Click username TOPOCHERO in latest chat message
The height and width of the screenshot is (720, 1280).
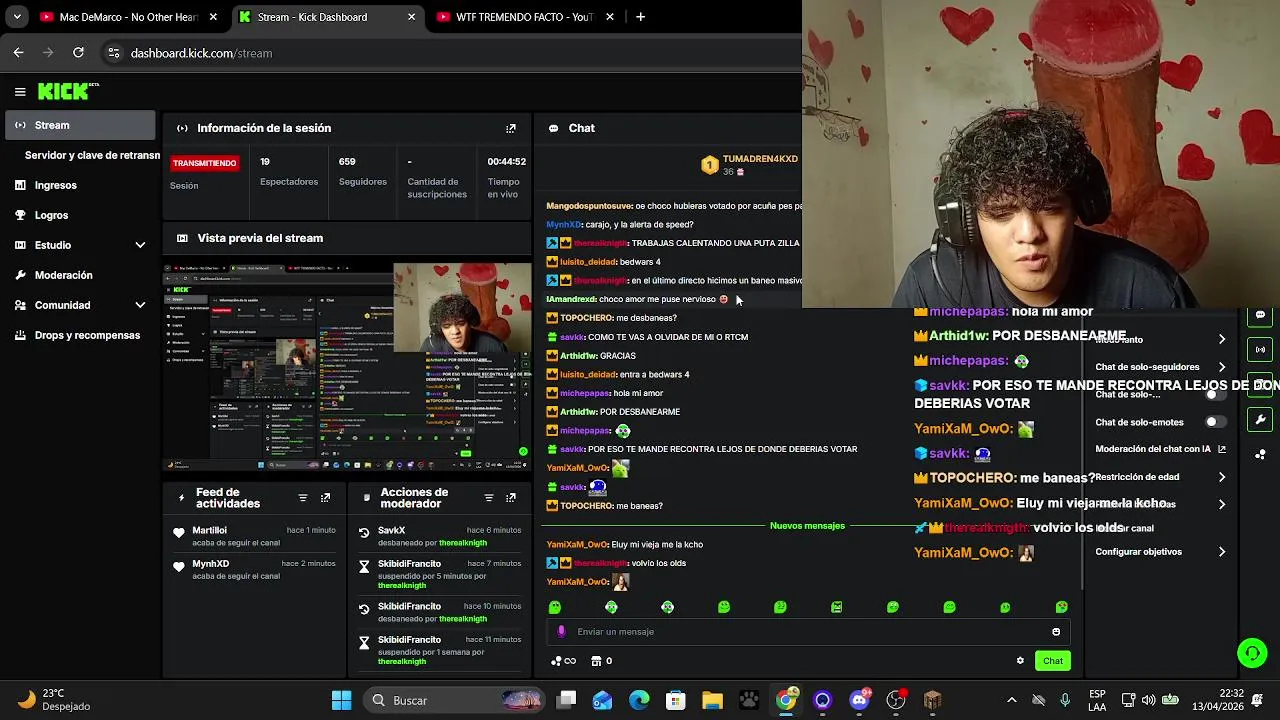tap(586, 506)
